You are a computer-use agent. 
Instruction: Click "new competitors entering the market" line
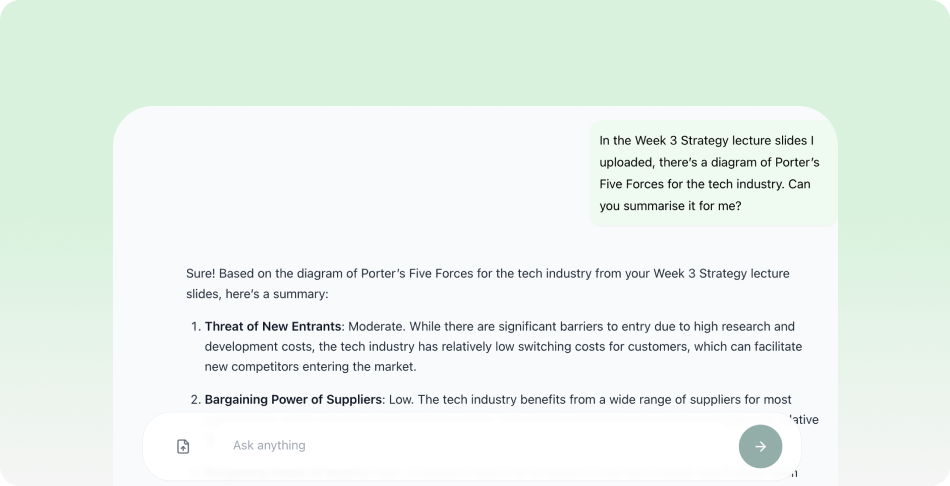pos(310,366)
